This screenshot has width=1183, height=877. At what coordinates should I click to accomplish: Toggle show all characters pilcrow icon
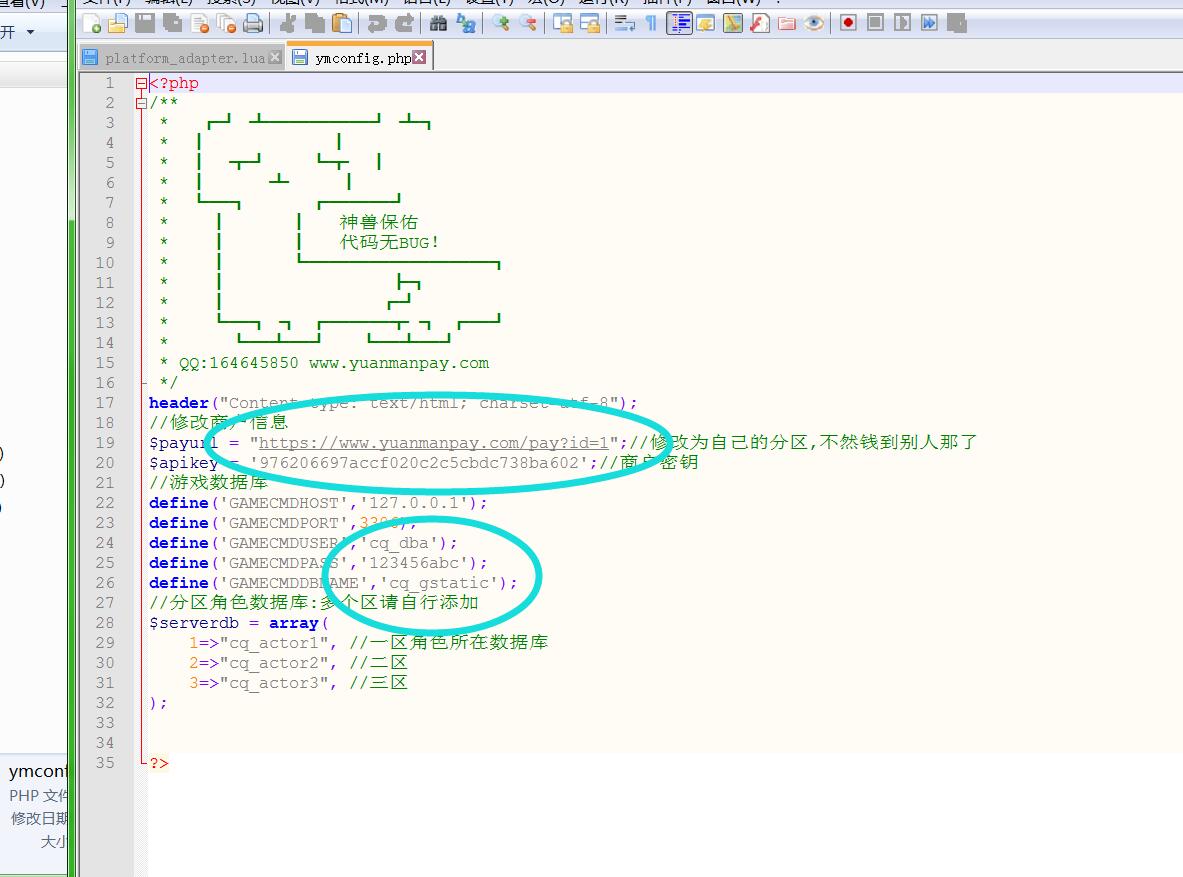(651, 23)
